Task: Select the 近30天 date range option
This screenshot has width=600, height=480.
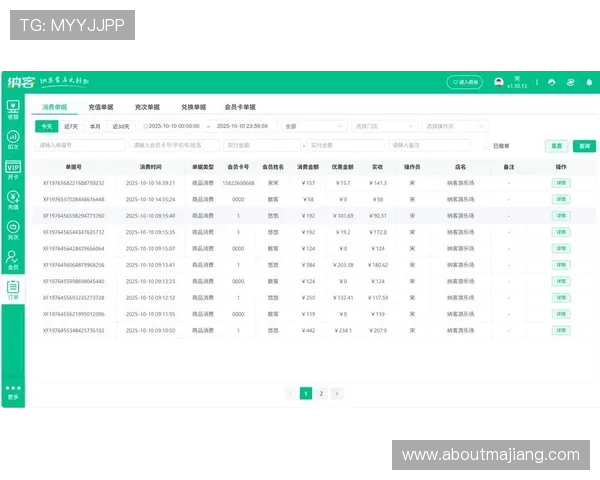Action: coord(121,127)
